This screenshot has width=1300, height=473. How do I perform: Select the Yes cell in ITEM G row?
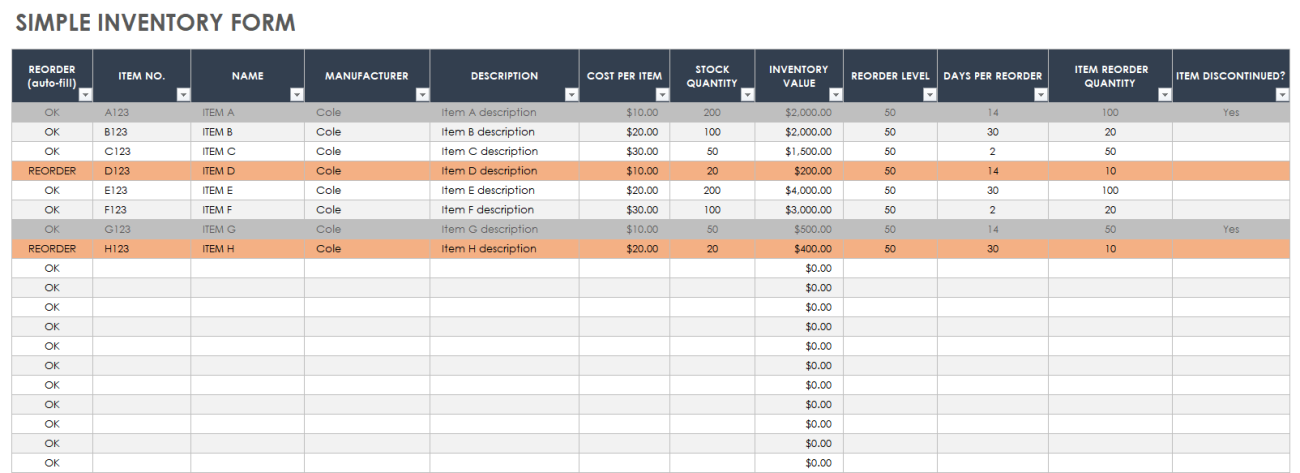pos(1230,229)
